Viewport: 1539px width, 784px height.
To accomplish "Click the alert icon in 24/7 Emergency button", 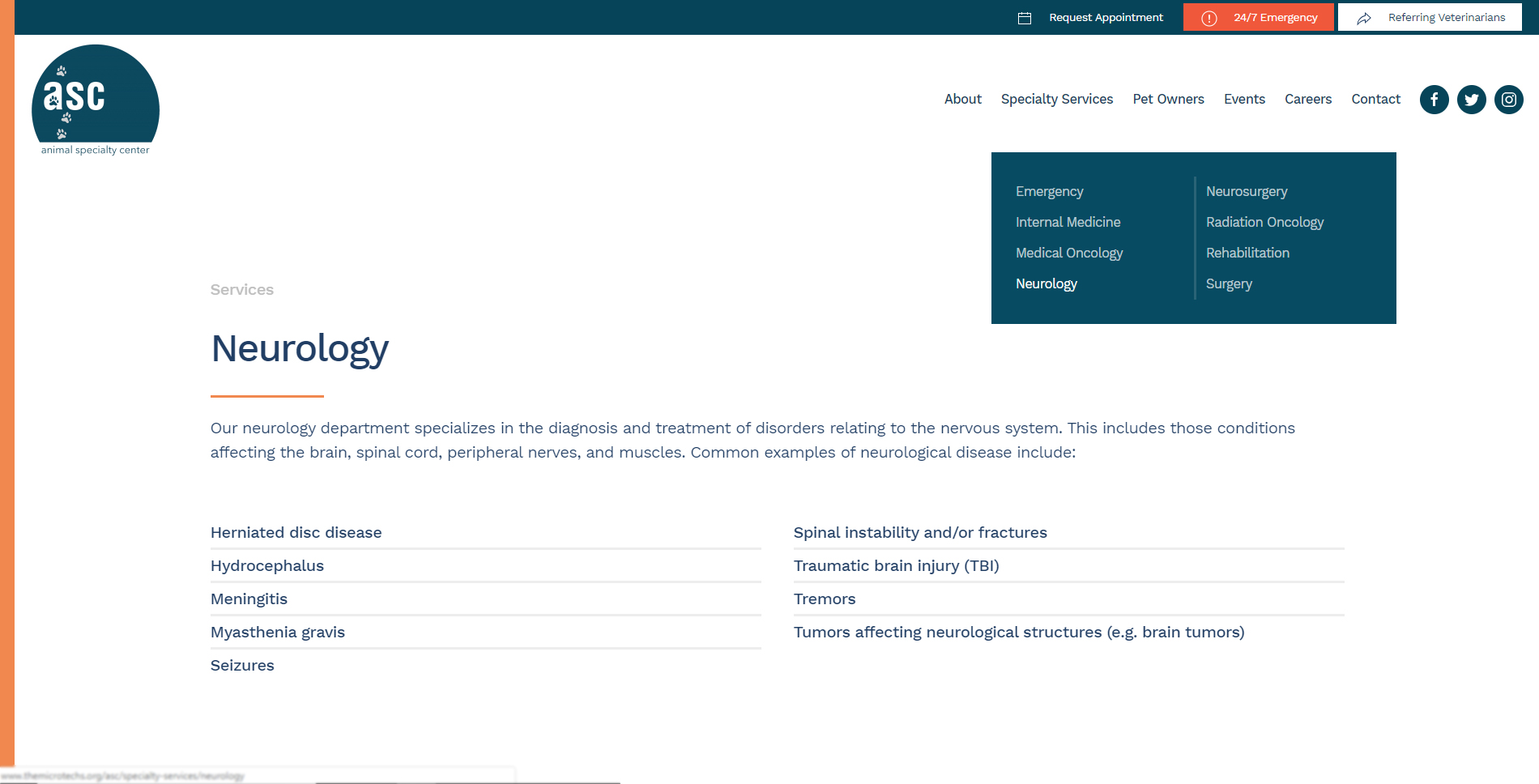I will tap(1209, 18).
